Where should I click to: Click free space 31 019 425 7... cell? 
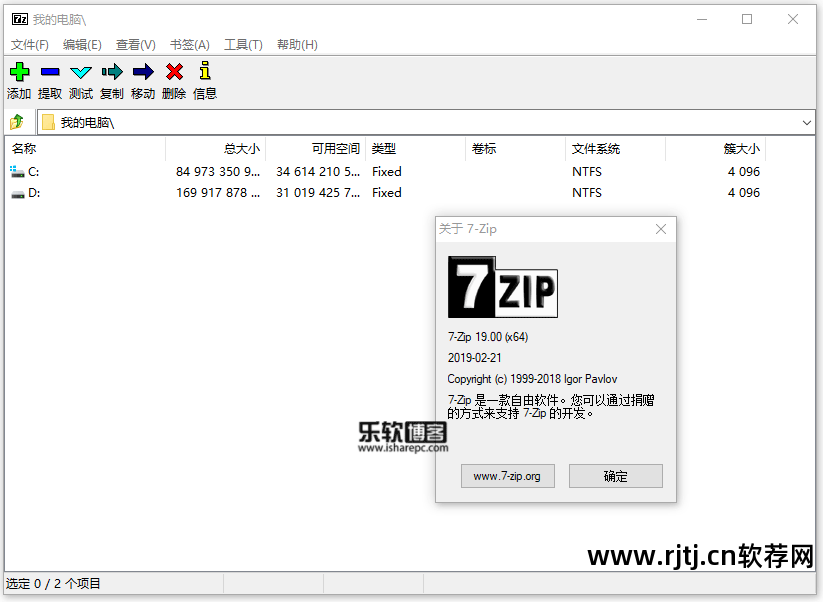(318, 193)
